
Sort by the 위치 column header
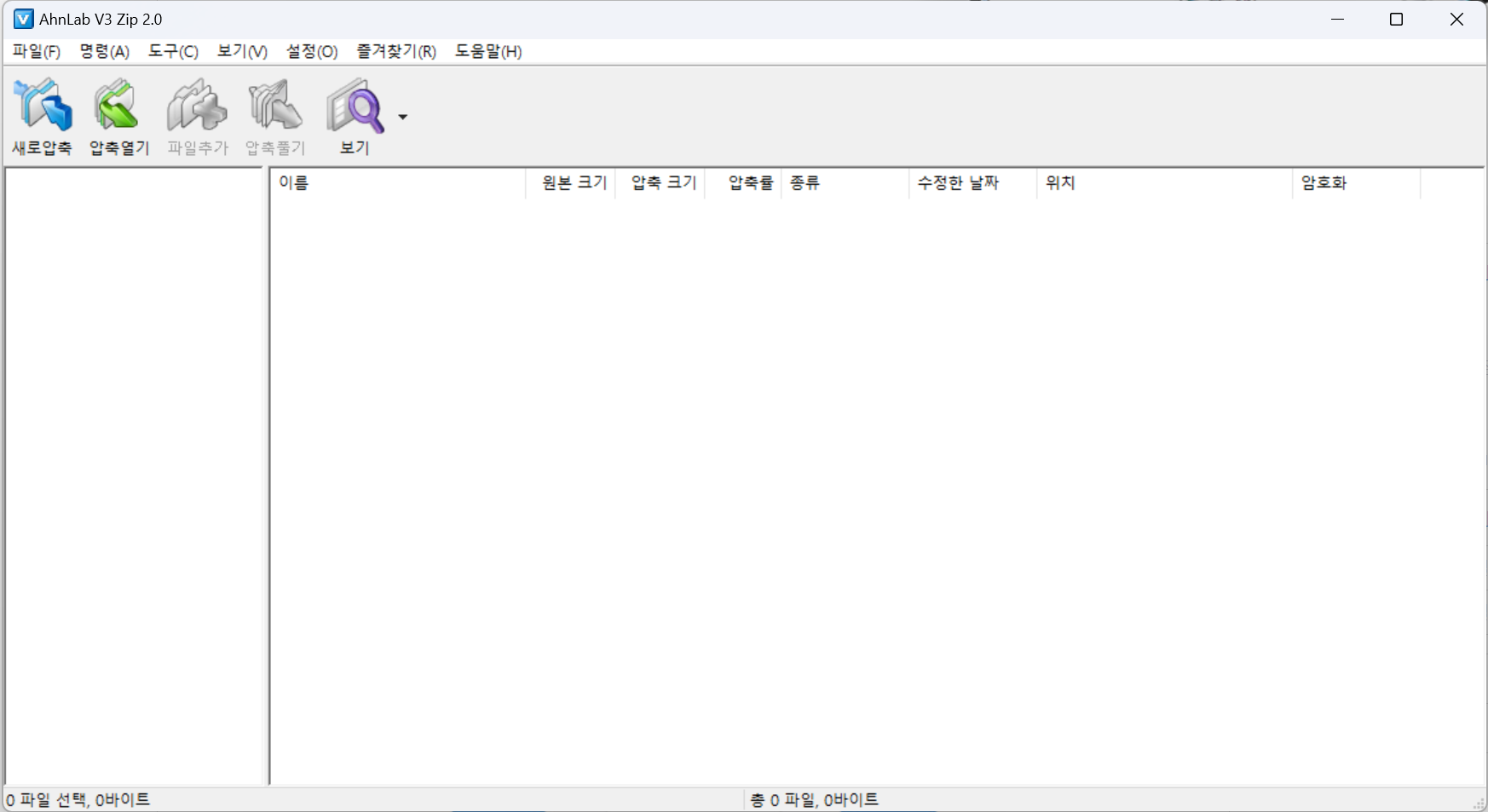click(1165, 183)
